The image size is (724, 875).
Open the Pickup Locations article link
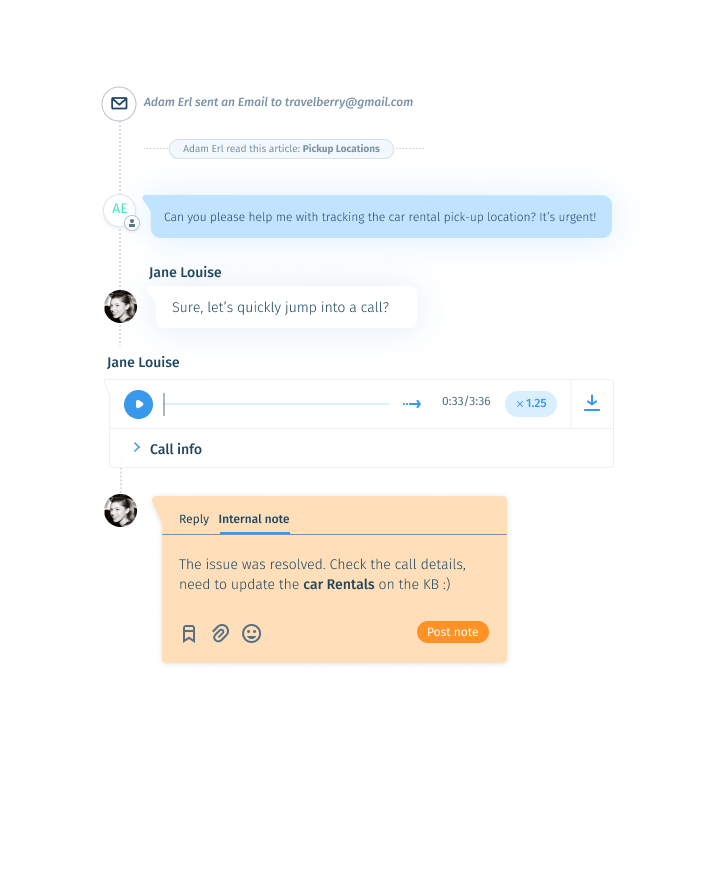341,148
